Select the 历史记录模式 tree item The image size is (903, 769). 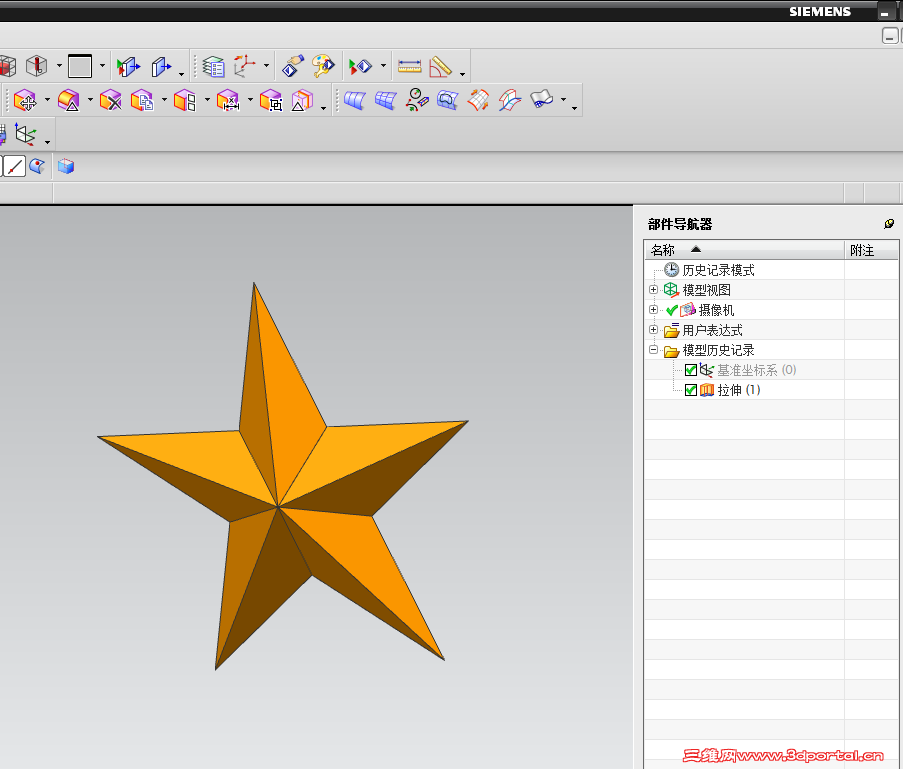718,270
